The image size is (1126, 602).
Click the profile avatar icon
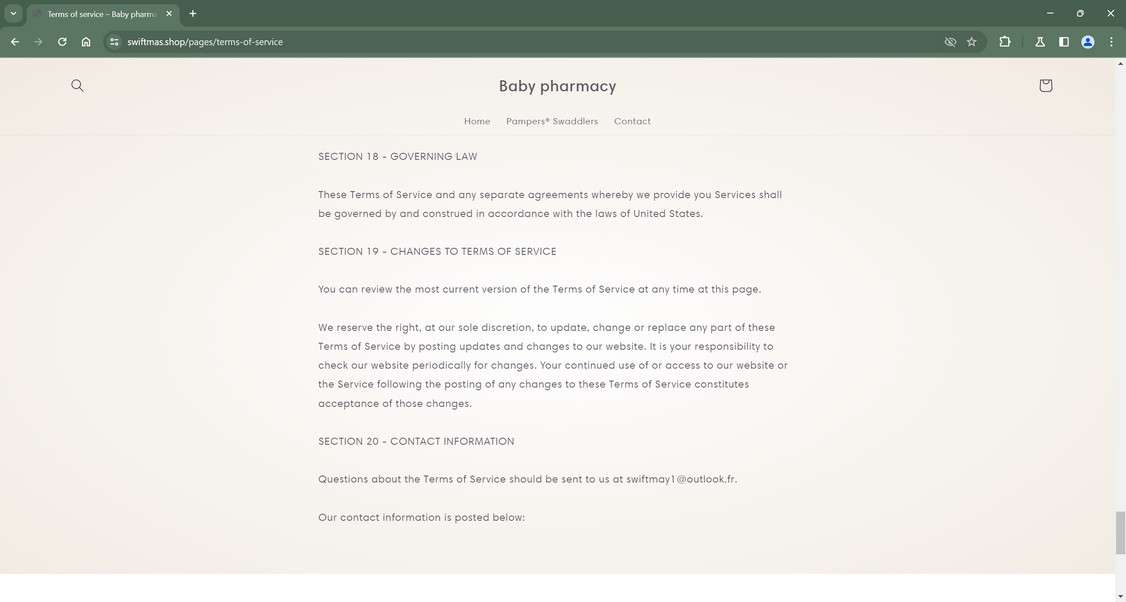1087,41
